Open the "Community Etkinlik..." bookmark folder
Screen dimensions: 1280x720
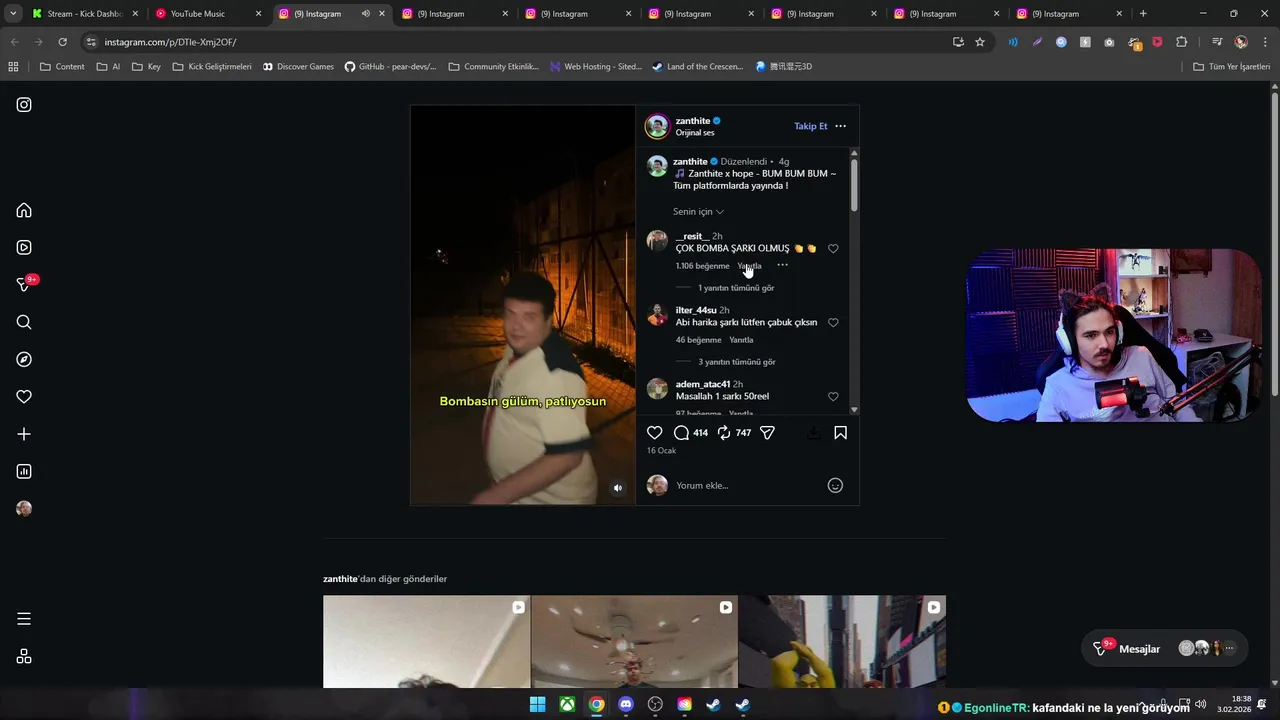pos(494,67)
